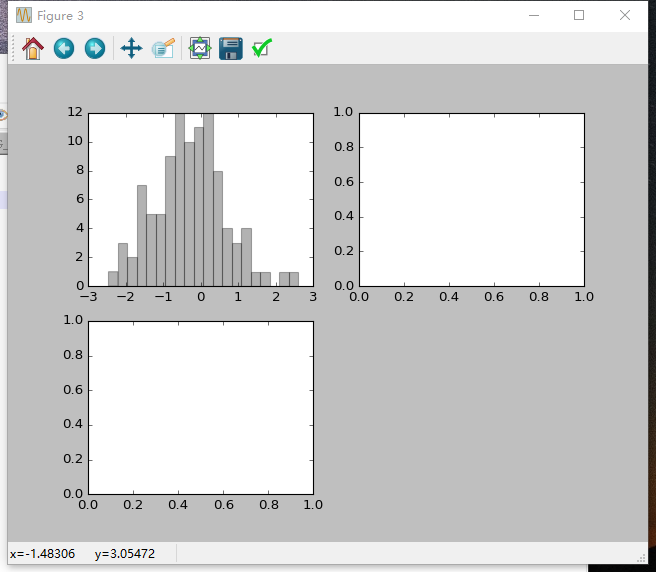Click inside the empty bottom-left subplot
This screenshot has height=572, width=656.
[x=201, y=408]
